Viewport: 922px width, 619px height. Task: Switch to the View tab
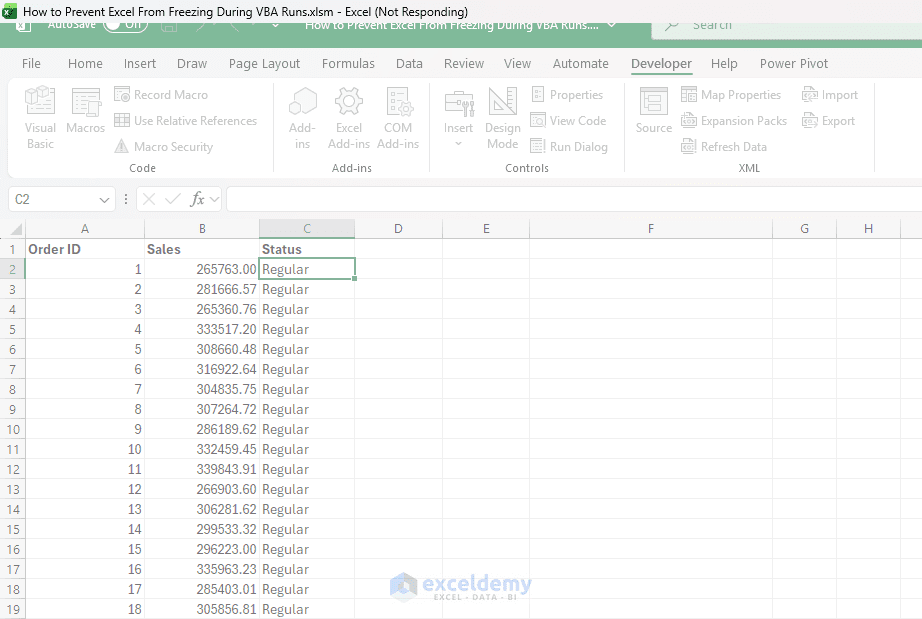(x=517, y=63)
